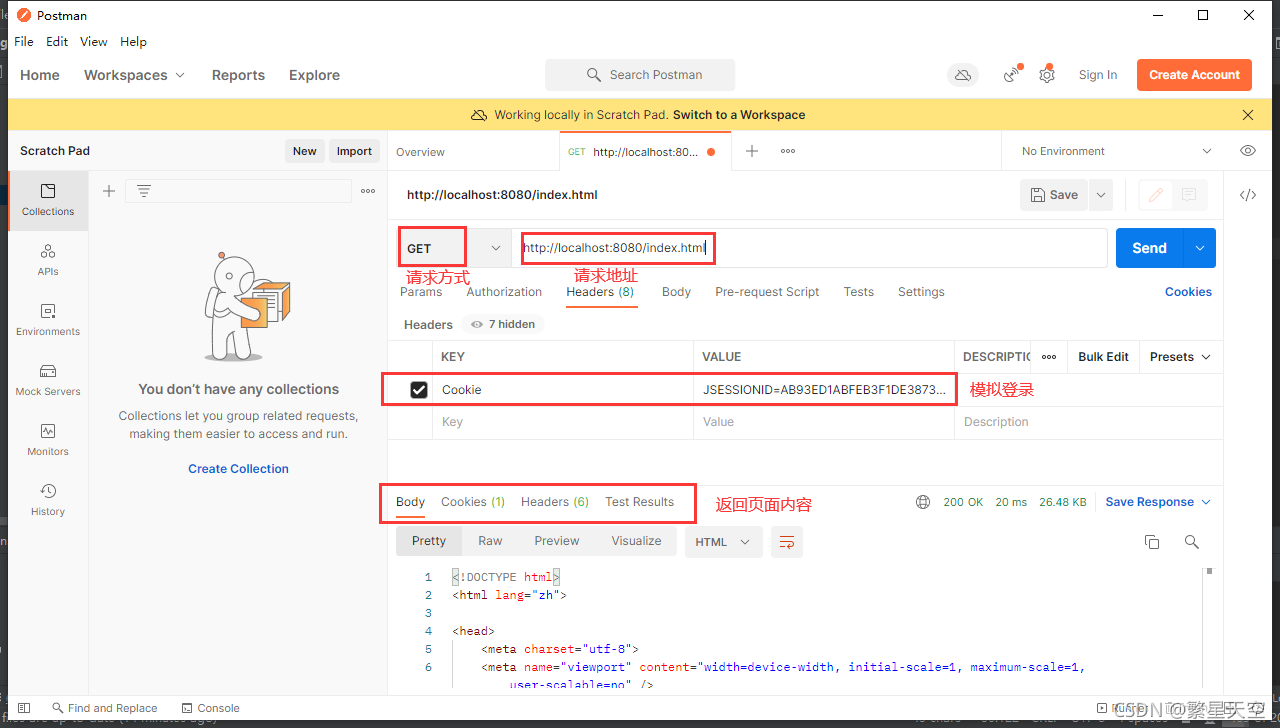The image size is (1280, 728).
Task: Open the Save button dropdown arrow
Action: (x=1101, y=195)
